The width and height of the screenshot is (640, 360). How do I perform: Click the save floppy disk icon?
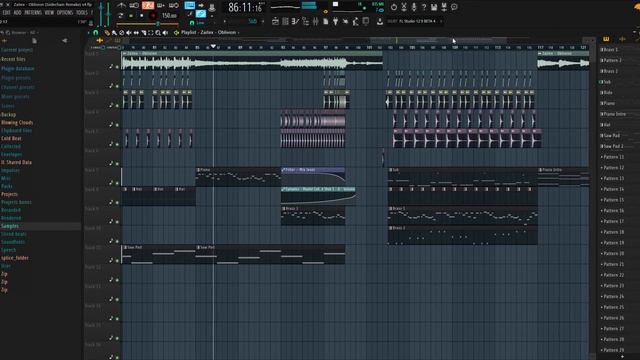click(434, 7)
